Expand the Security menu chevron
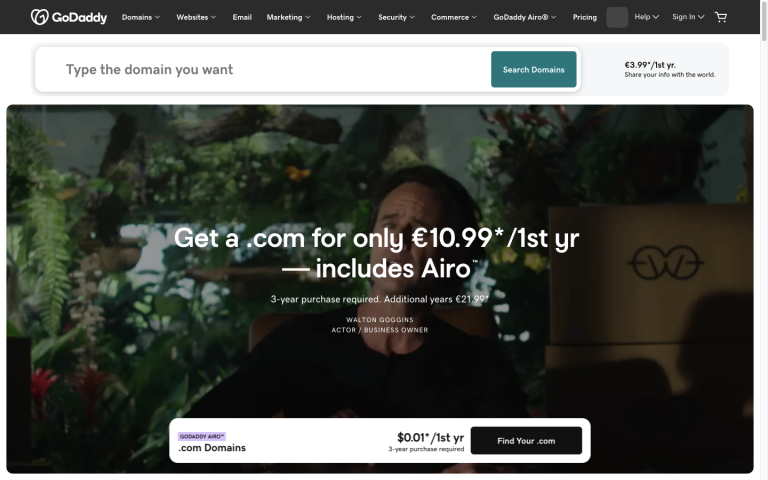Screen dimensions: 768x480 tap(412, 17)
